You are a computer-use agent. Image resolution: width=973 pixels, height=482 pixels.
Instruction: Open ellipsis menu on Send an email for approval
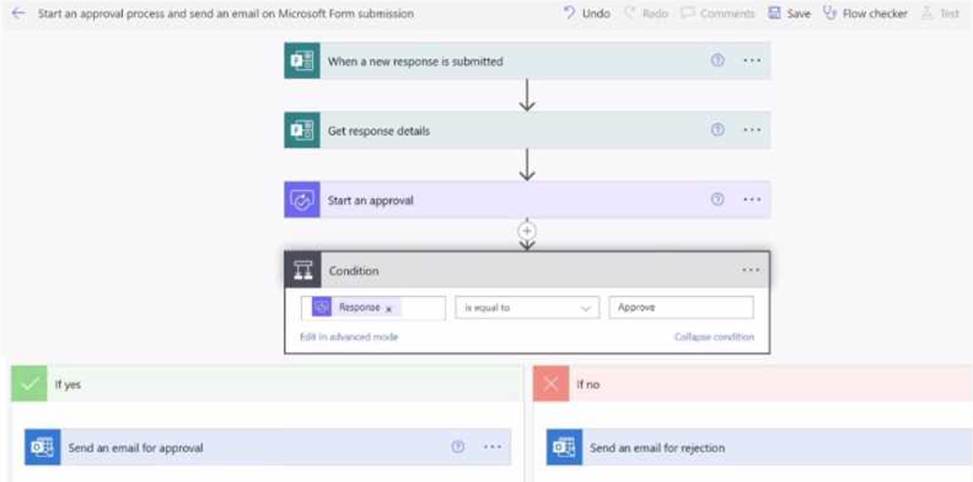tap(493, 447)
